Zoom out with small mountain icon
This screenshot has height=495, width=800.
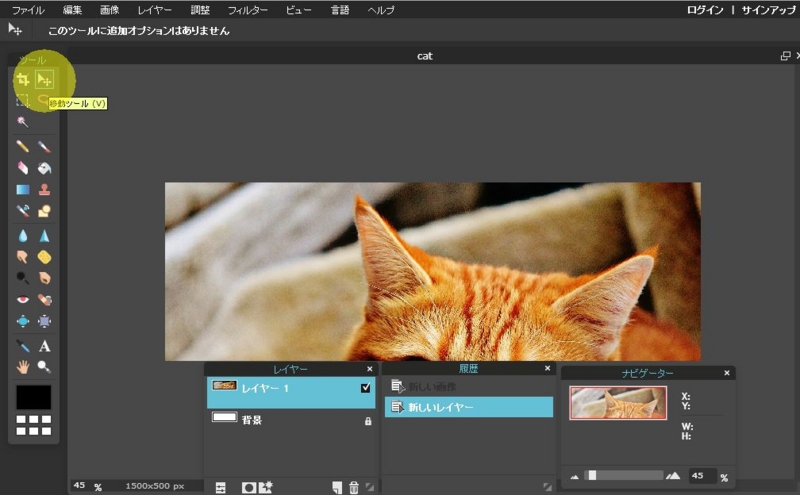tap(574, 477)
